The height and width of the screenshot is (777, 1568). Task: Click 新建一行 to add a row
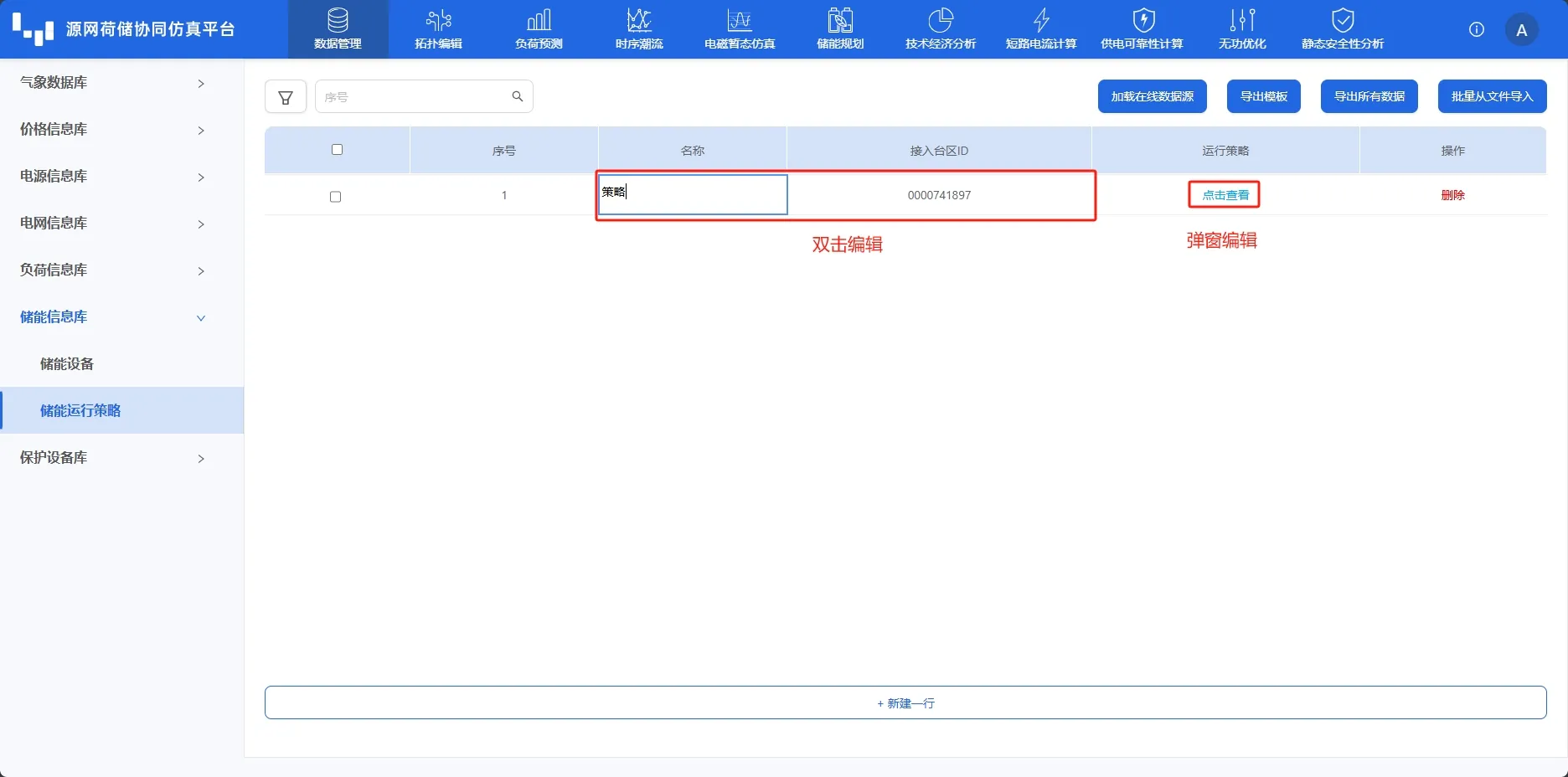tap(905, 703)
